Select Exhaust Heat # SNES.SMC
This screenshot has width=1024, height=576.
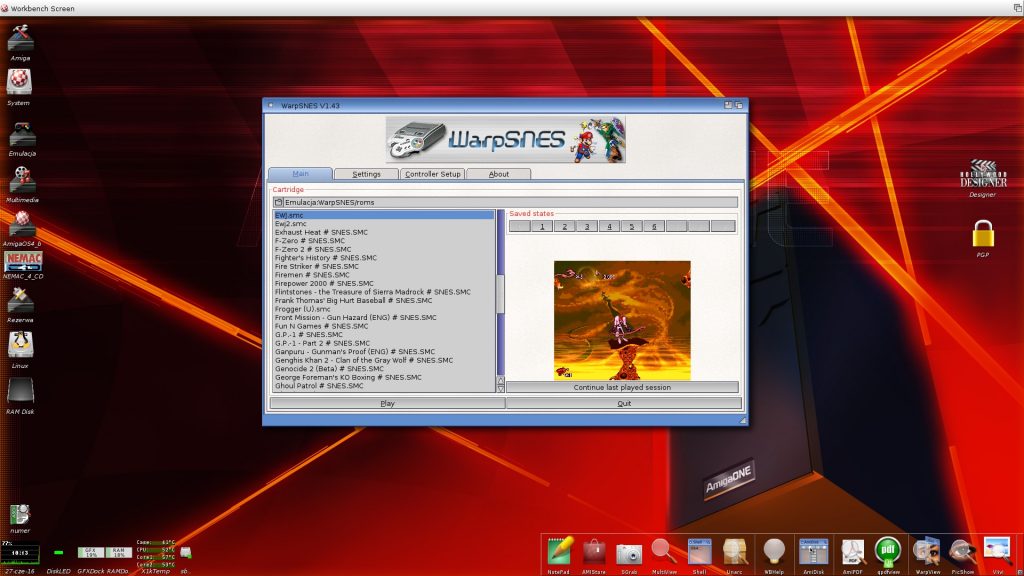(x=384, y=232)
